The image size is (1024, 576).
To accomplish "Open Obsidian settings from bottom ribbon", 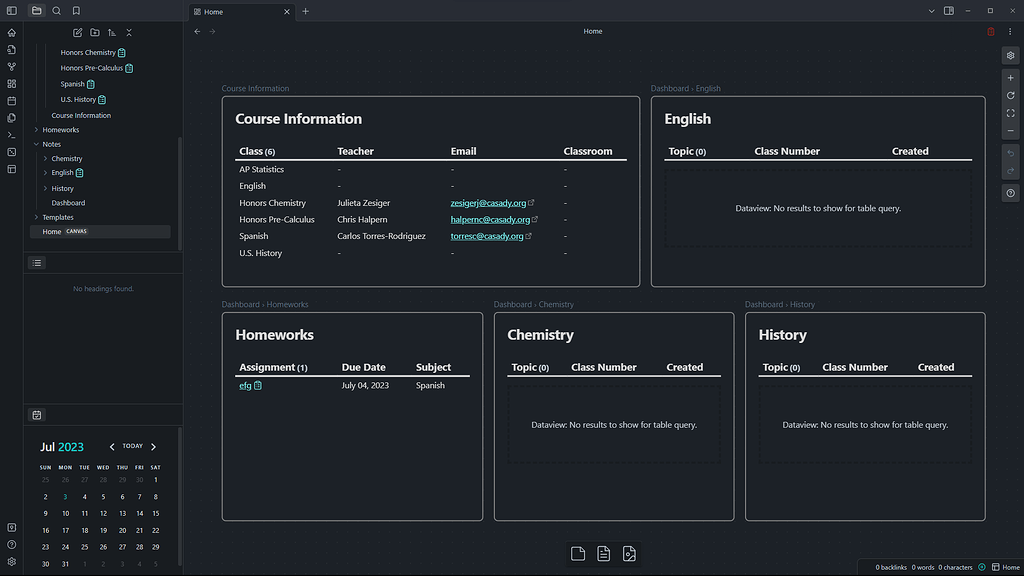I will pos(12,562).
